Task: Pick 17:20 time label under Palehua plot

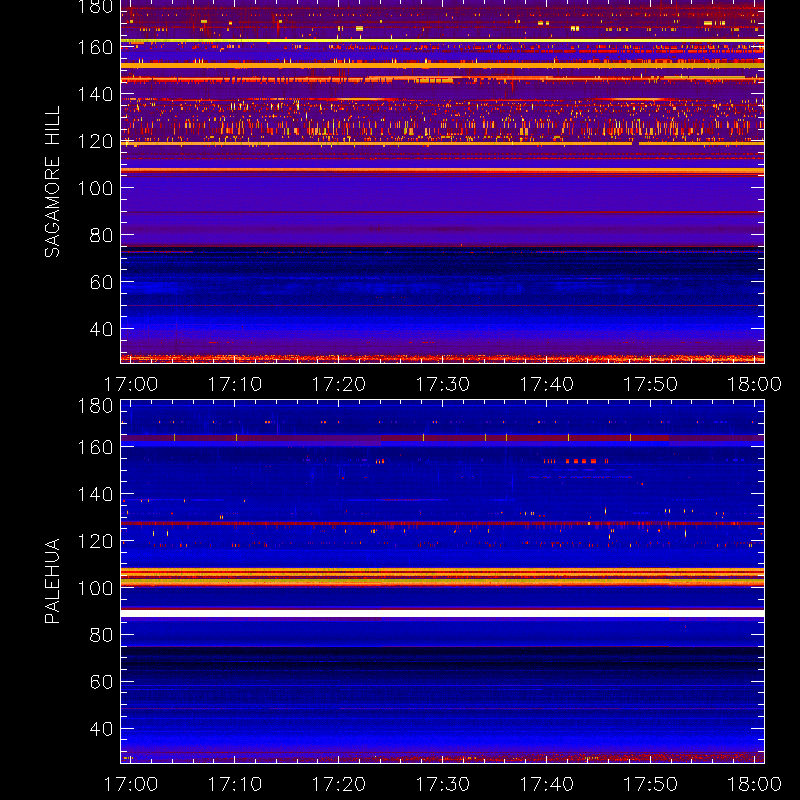Action: (x=339, y=784)
